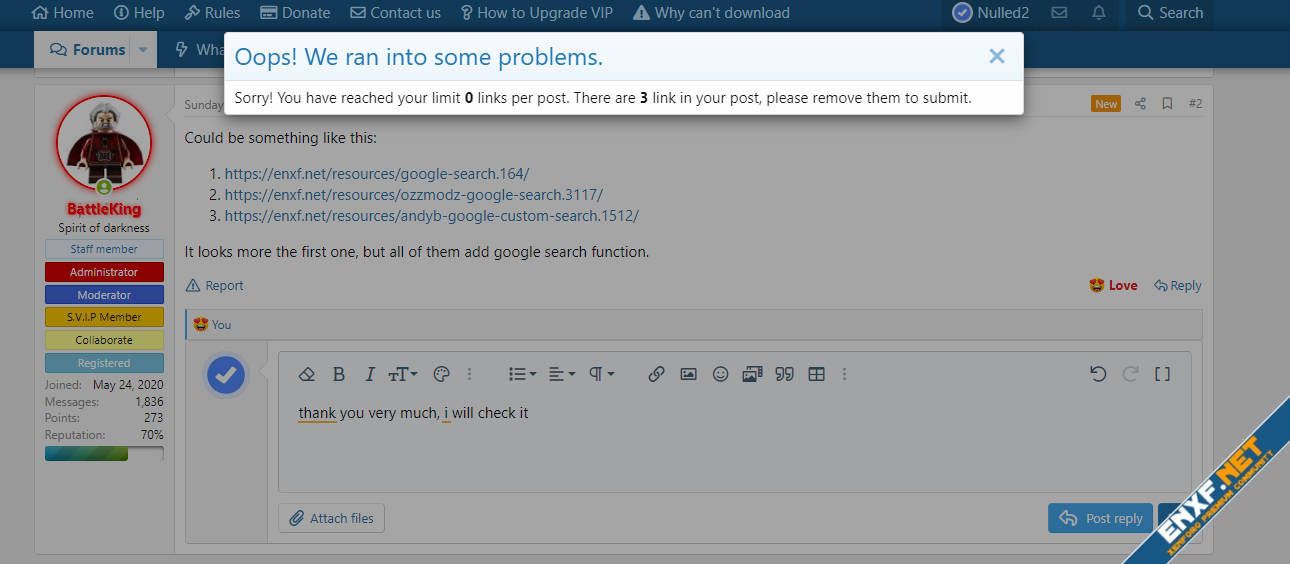
Task: Open the ozzmodz-google-search resource link
Action: [x=414, y=194]
